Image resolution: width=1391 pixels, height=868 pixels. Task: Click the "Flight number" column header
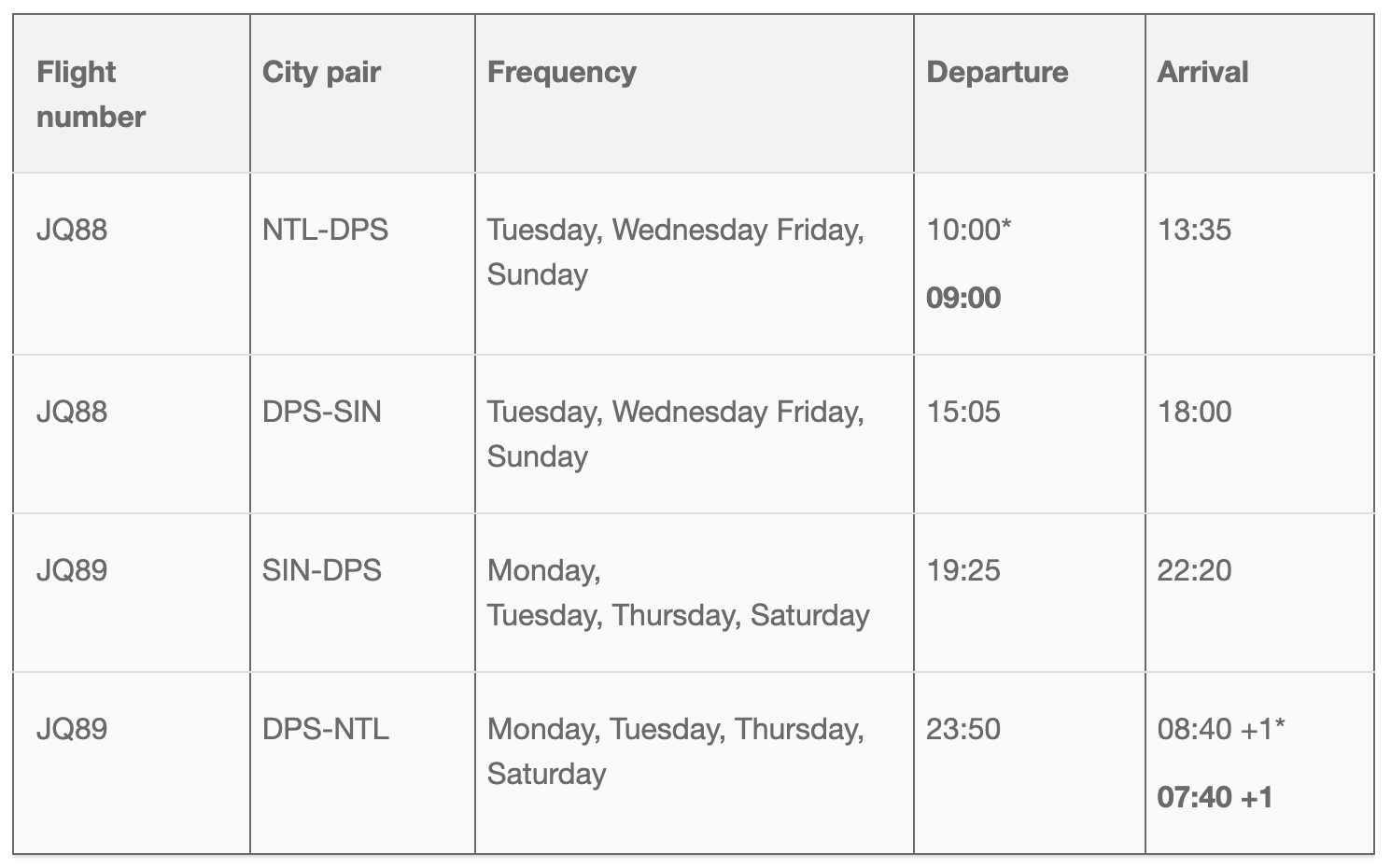click(91, 94)
